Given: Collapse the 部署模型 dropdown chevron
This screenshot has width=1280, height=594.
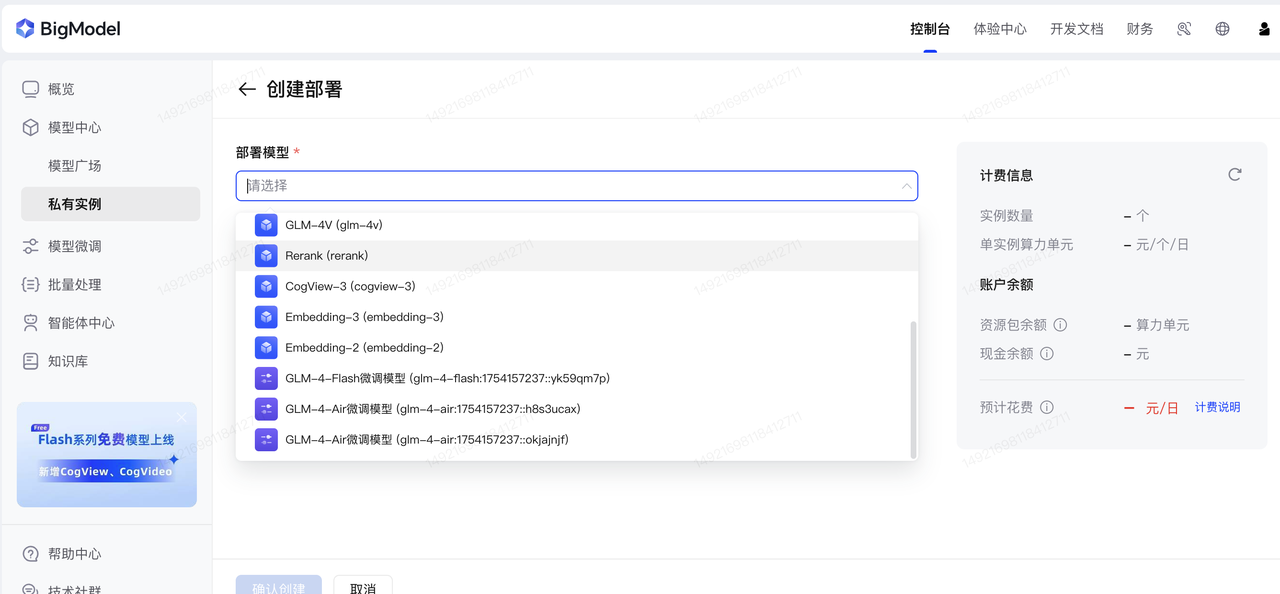Looking at the screenshot, I should tap(906, 186).
